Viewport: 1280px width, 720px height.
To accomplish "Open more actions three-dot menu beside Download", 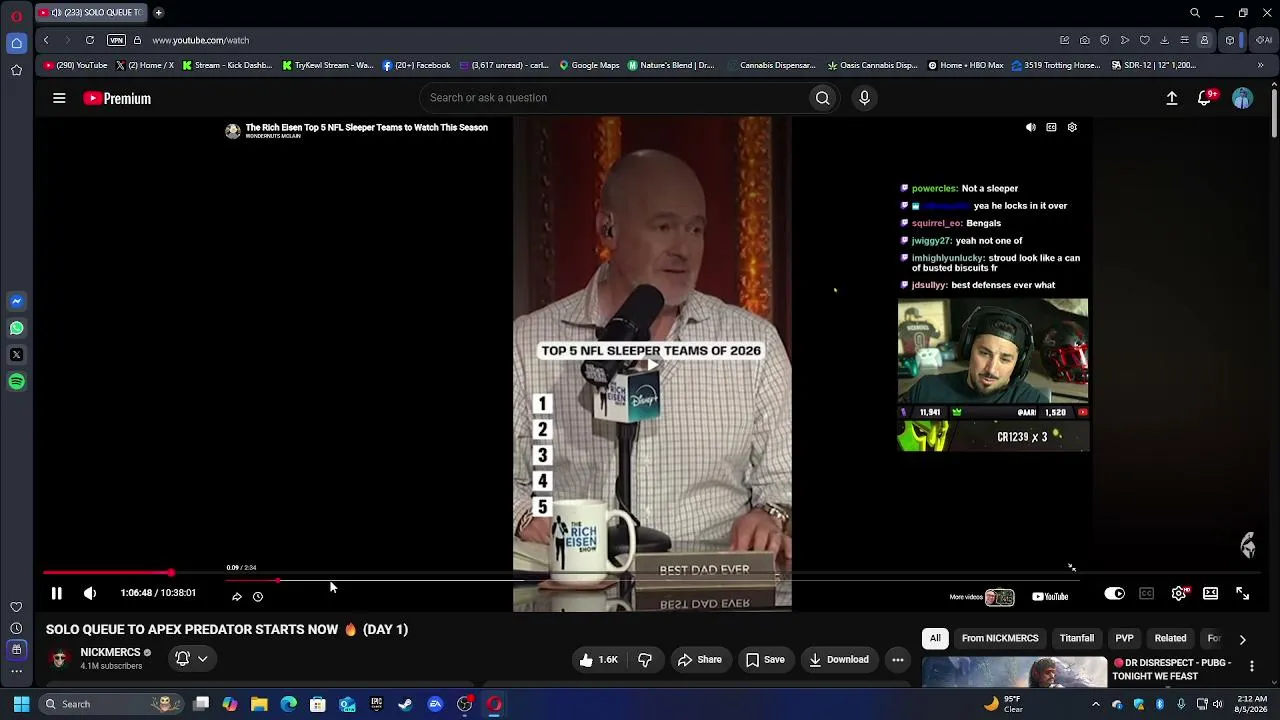I will click(x=898, y=660).
